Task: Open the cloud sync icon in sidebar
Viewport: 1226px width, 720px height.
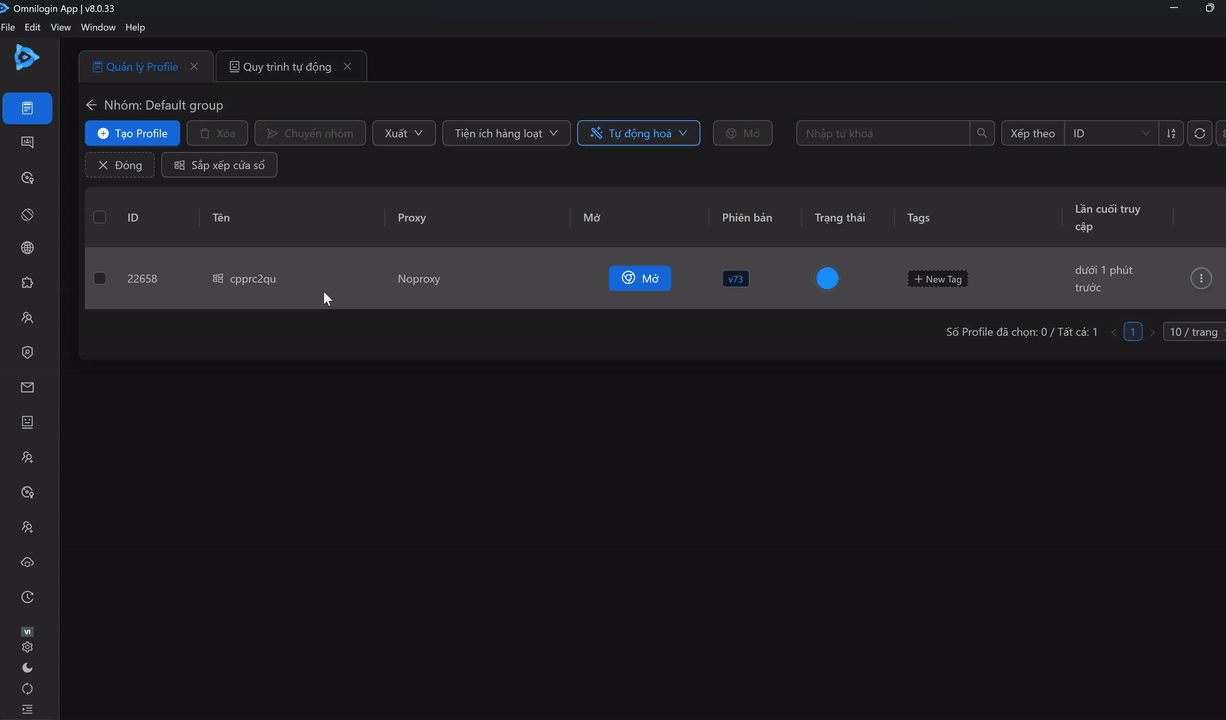Action: click(26, 562)
